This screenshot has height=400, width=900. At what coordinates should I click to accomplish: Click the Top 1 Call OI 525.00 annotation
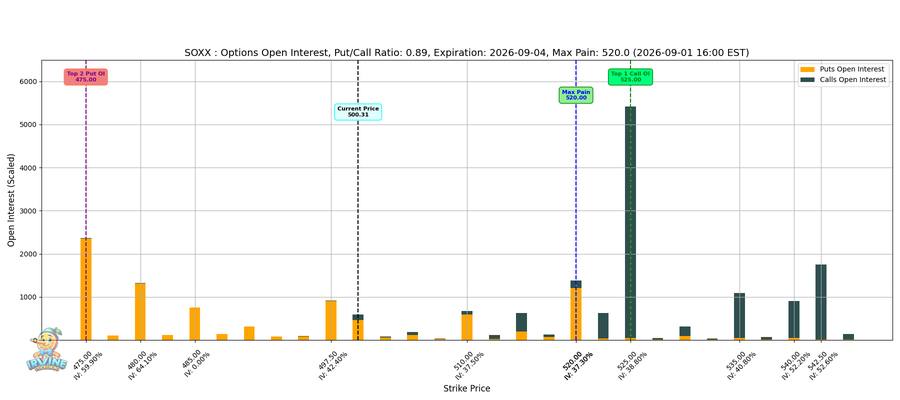click(630, 76)
